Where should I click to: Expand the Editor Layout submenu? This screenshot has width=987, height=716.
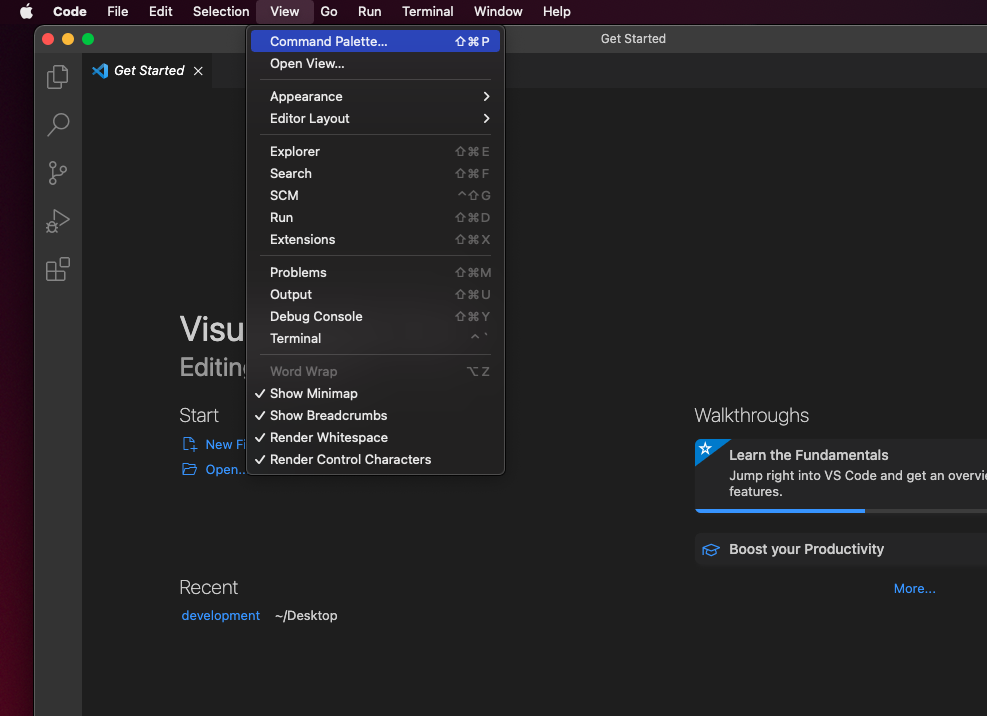376,118
